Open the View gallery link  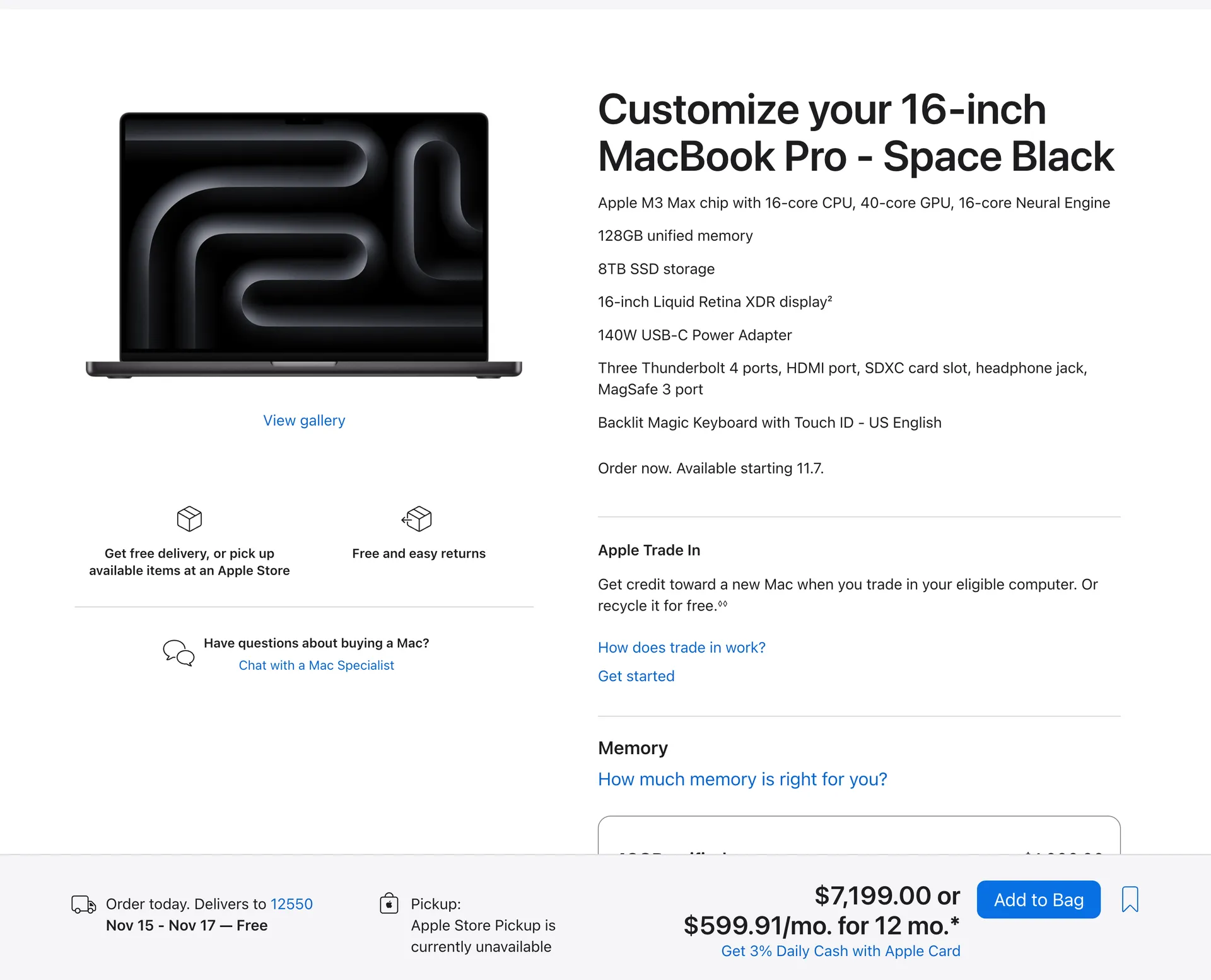pyautogui.click(x=304, y=421)
